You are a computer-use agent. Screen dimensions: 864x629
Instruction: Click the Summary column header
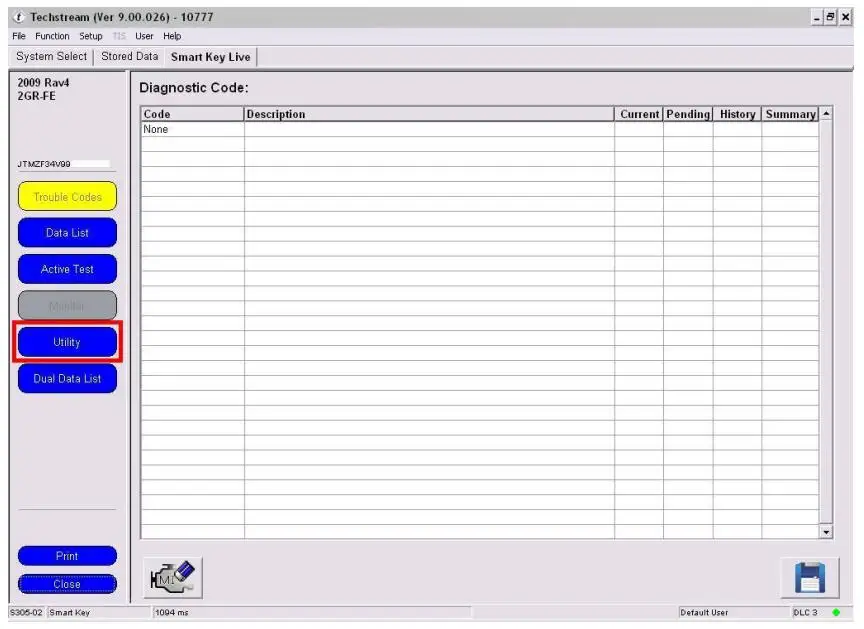coord(790,114)
